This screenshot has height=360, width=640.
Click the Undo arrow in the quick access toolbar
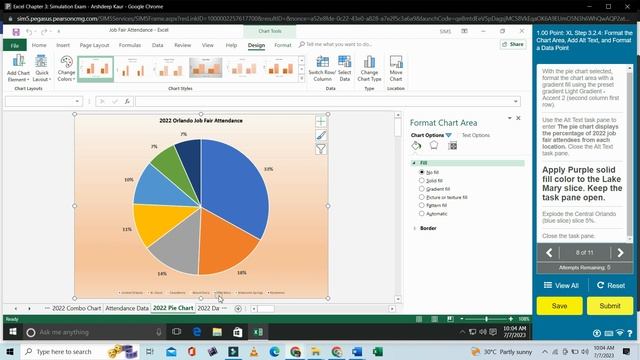(29, 32)
